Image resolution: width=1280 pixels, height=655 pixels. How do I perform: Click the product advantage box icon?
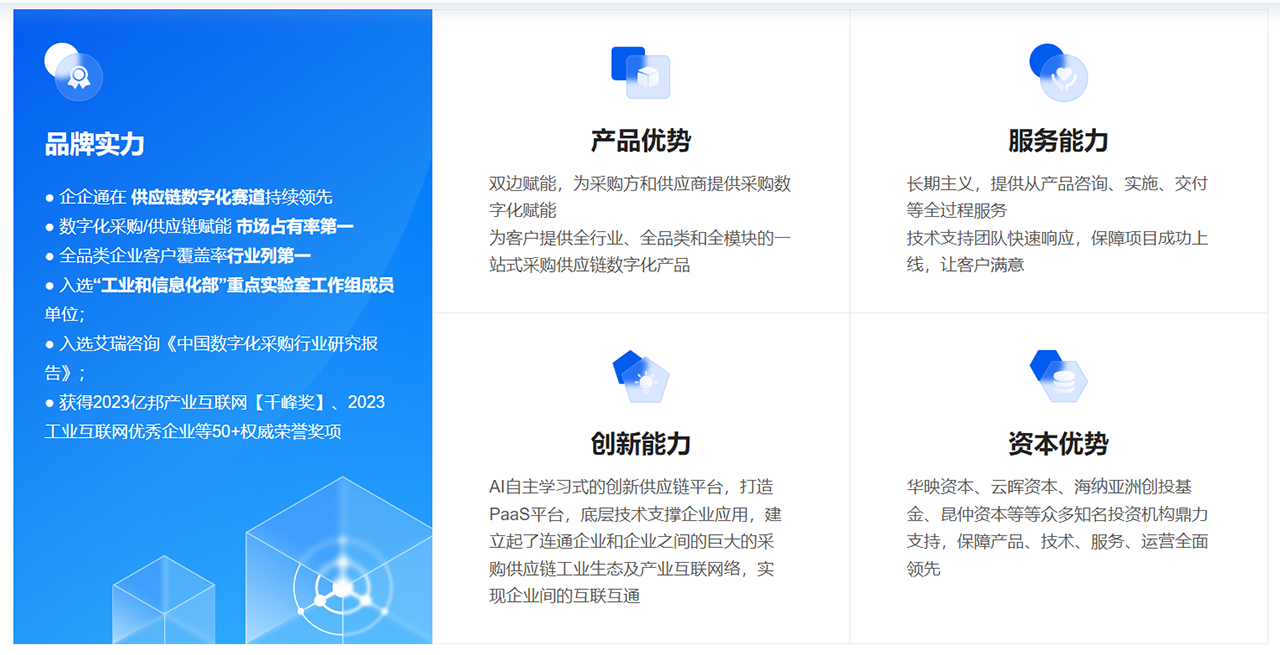(x=641, y=72)
